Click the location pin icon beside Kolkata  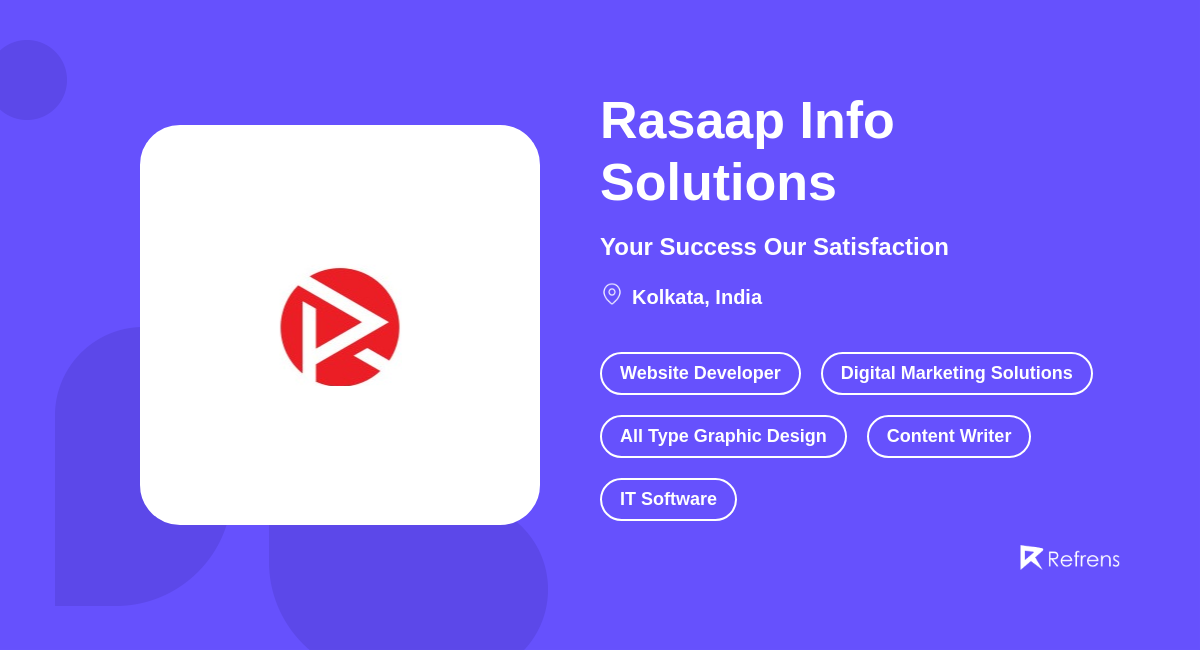pyautogui.click(x=611, y=294)
